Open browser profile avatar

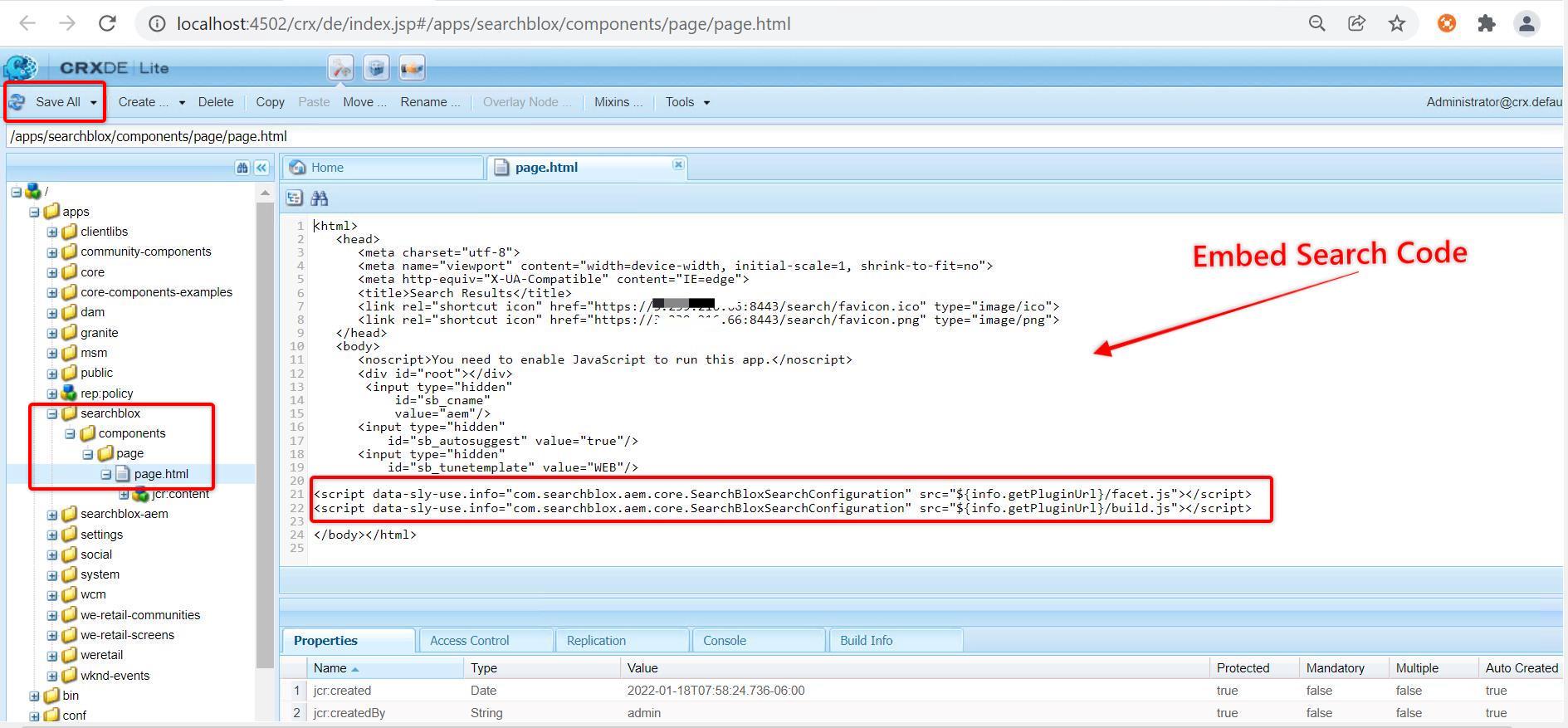(x=1526, y=24)
